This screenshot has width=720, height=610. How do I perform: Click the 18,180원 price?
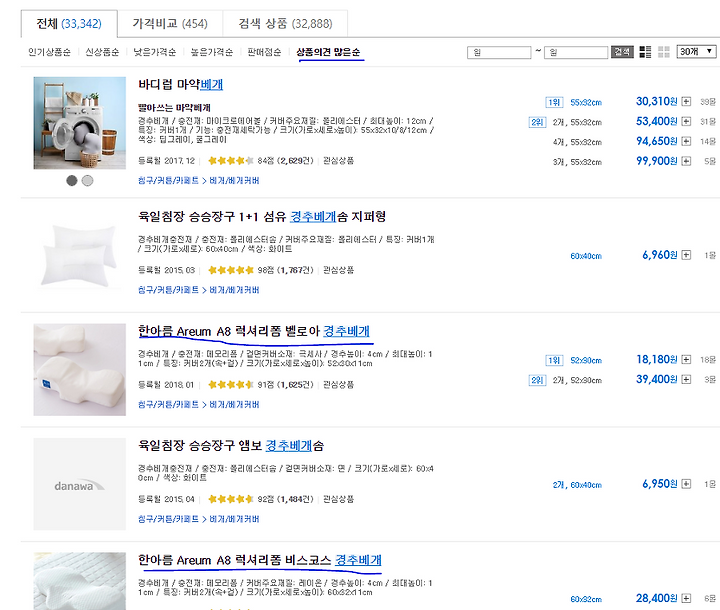657,359
